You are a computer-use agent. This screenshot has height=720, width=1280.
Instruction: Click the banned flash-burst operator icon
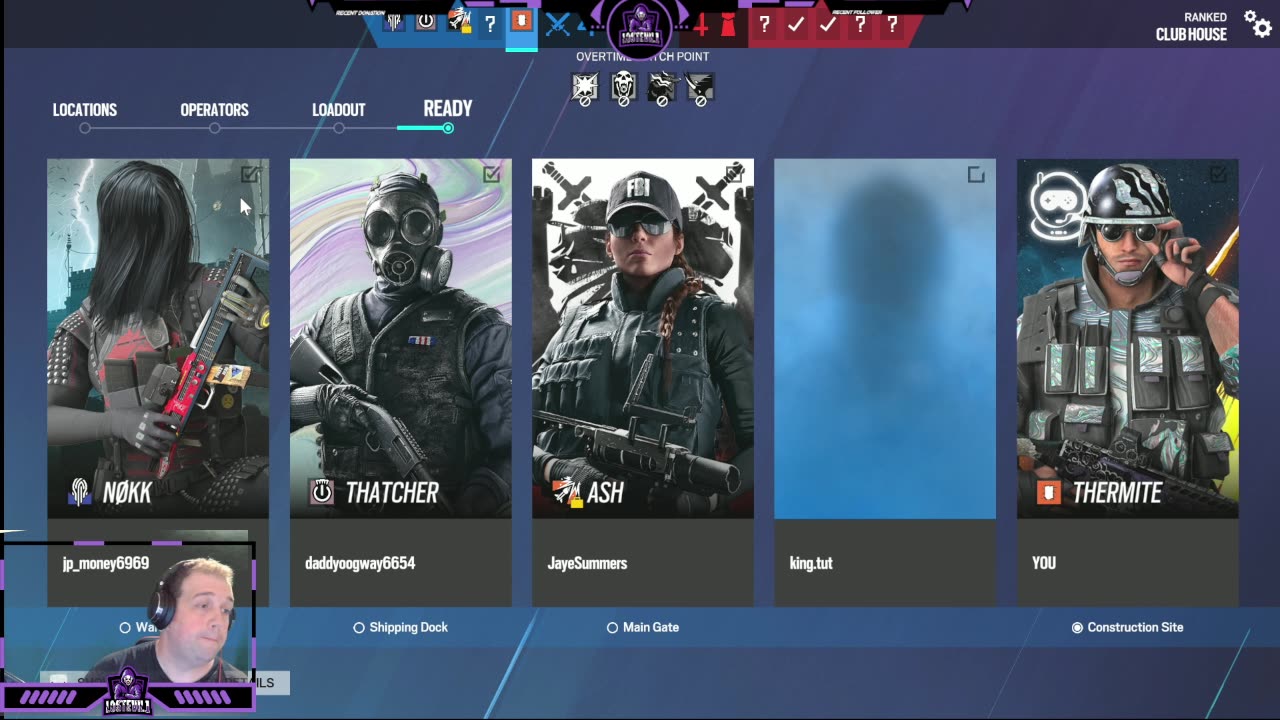coord(585,88)
